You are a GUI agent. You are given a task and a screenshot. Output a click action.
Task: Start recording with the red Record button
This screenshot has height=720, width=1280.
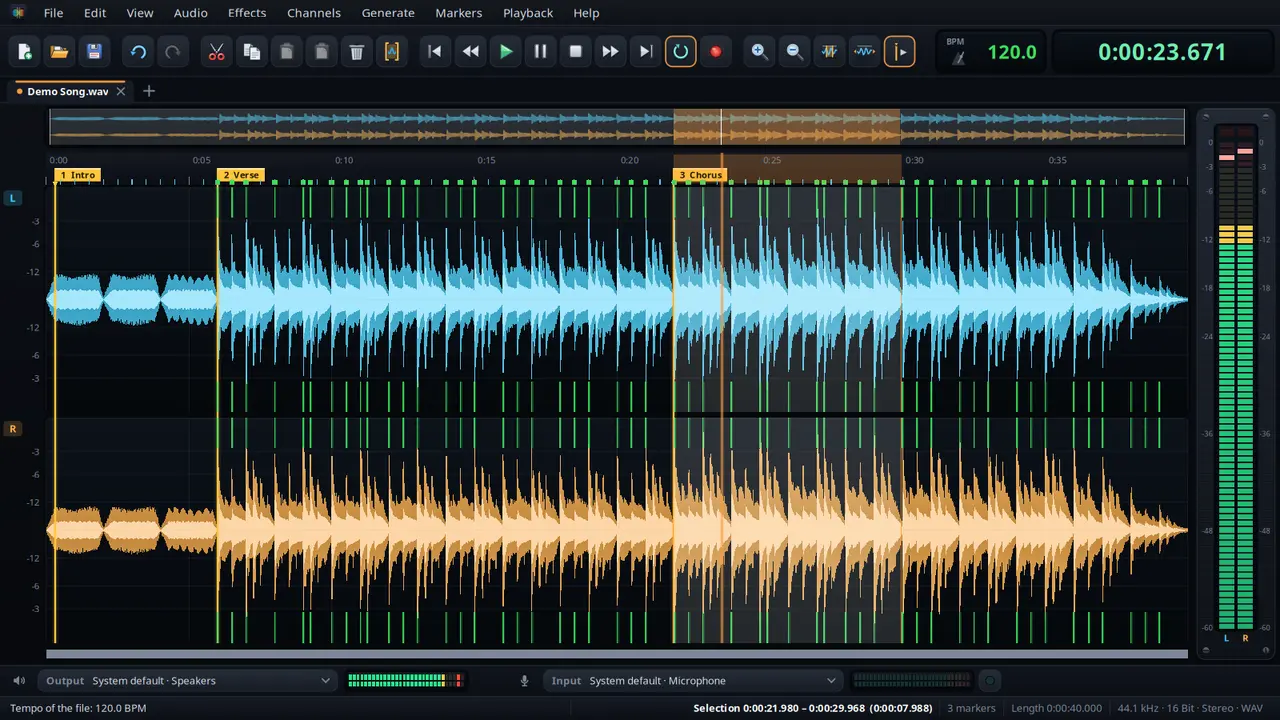pos(715,52)
